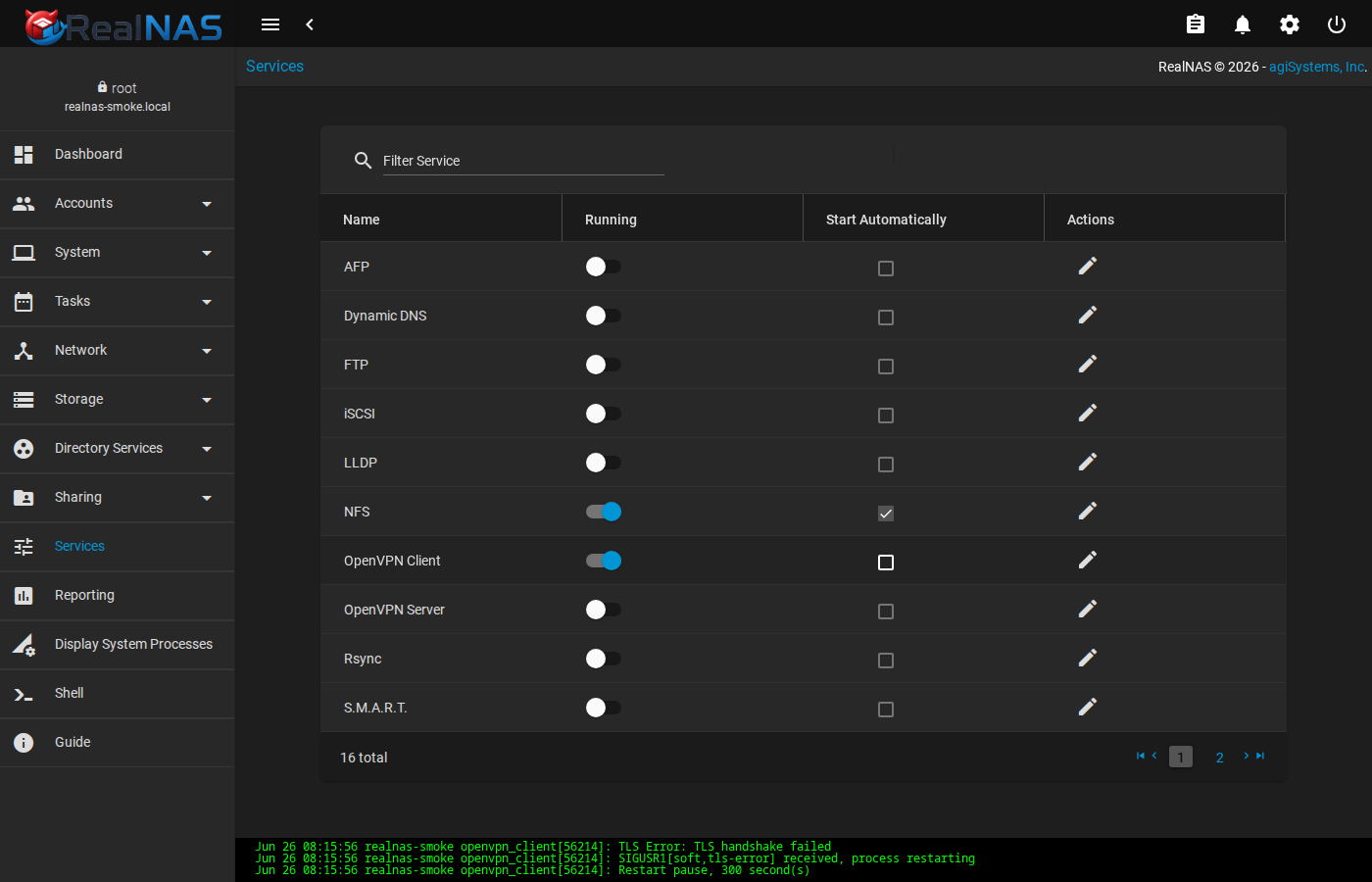Open Services in sidebar
Image resolution: width=1372 pixels, height=882 pixels.
point(118,547)
